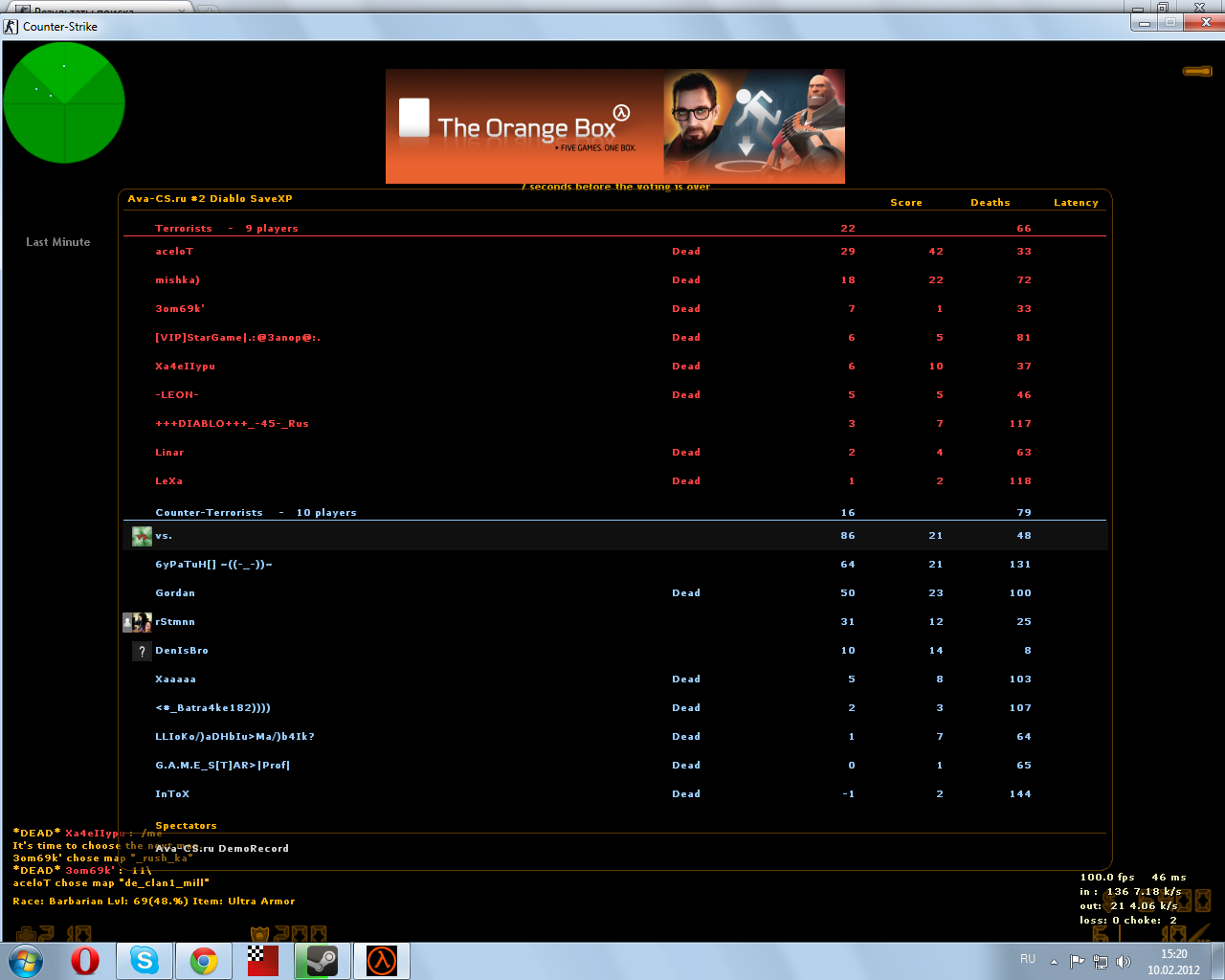Image resolution: width=1225 pixels, height=980 pixels.
Task: Click DenIsBro's question mark avatar
Action: point(142,651)
